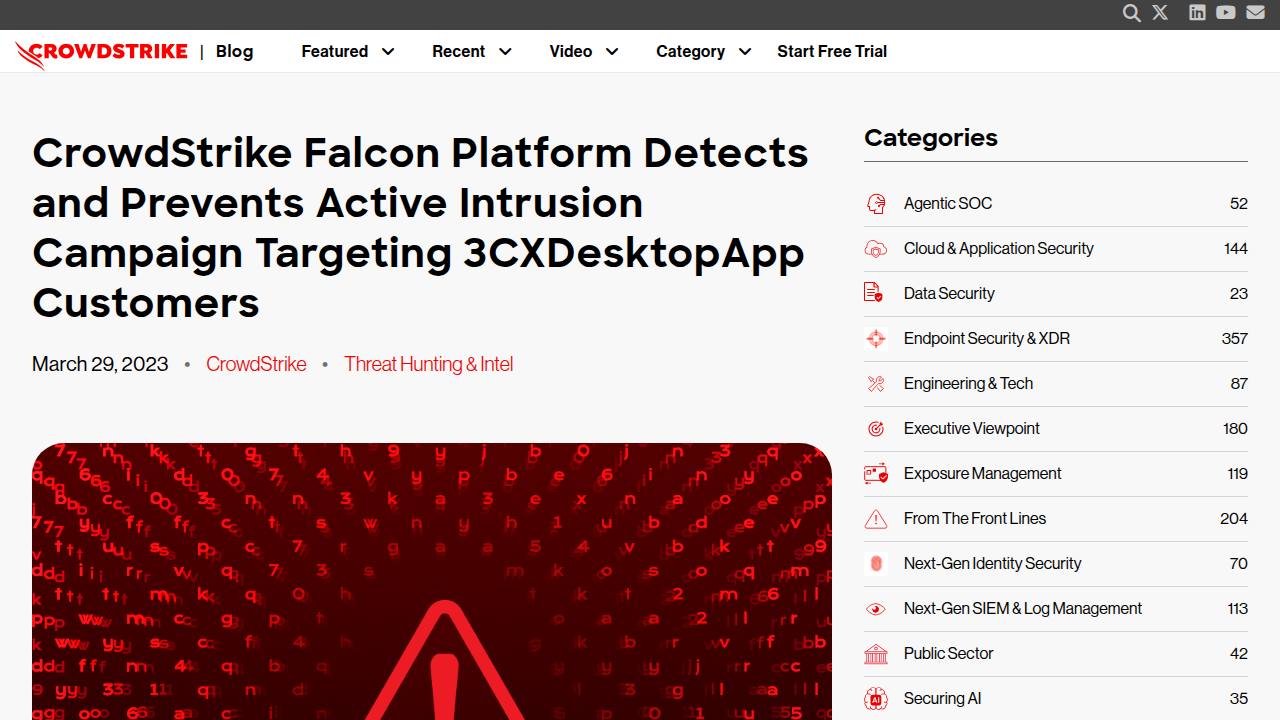
Task: Click the From The Front Lines warning icon
Action: click(876, 519)
